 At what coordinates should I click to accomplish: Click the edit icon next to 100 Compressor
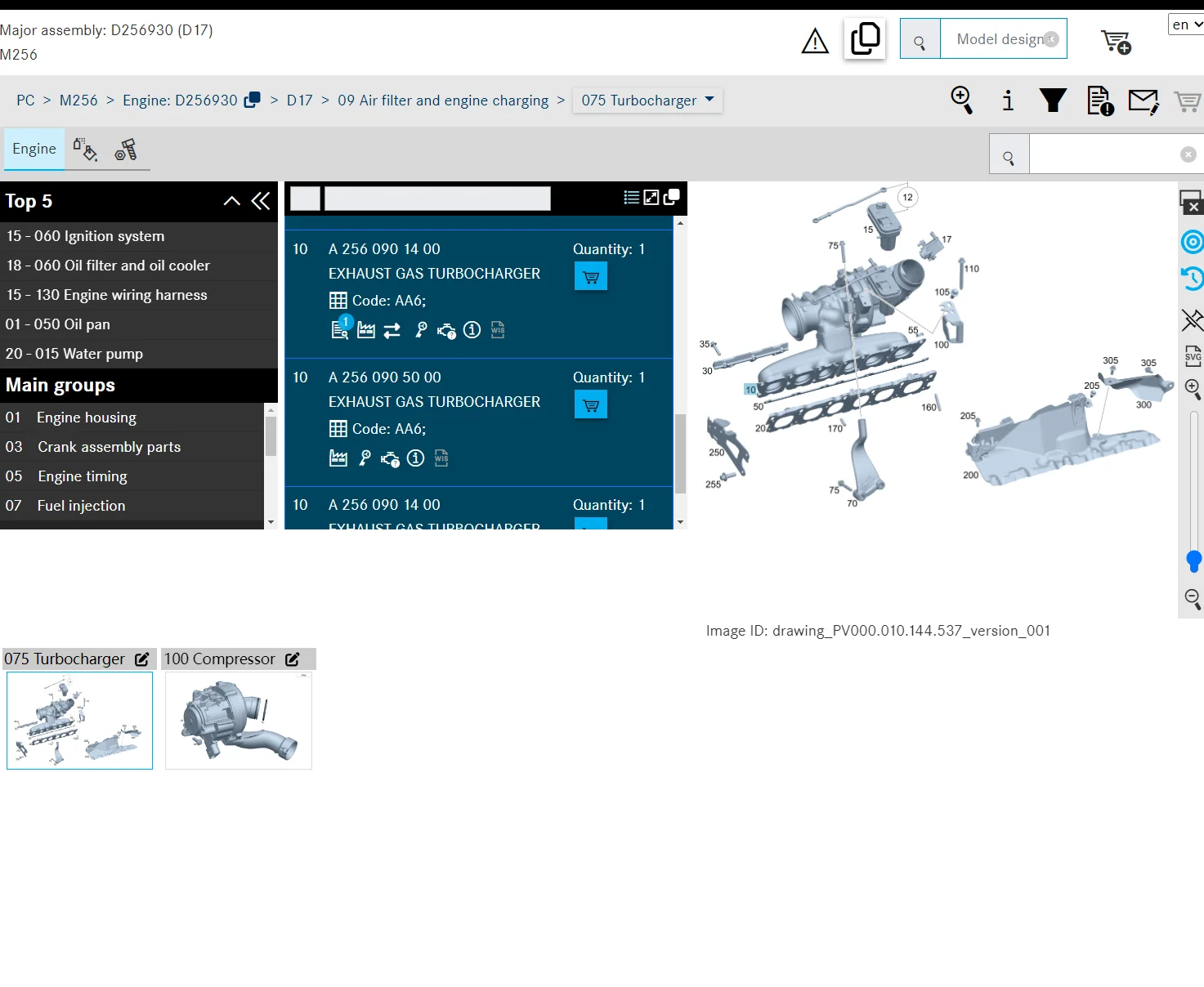(293, 659)
